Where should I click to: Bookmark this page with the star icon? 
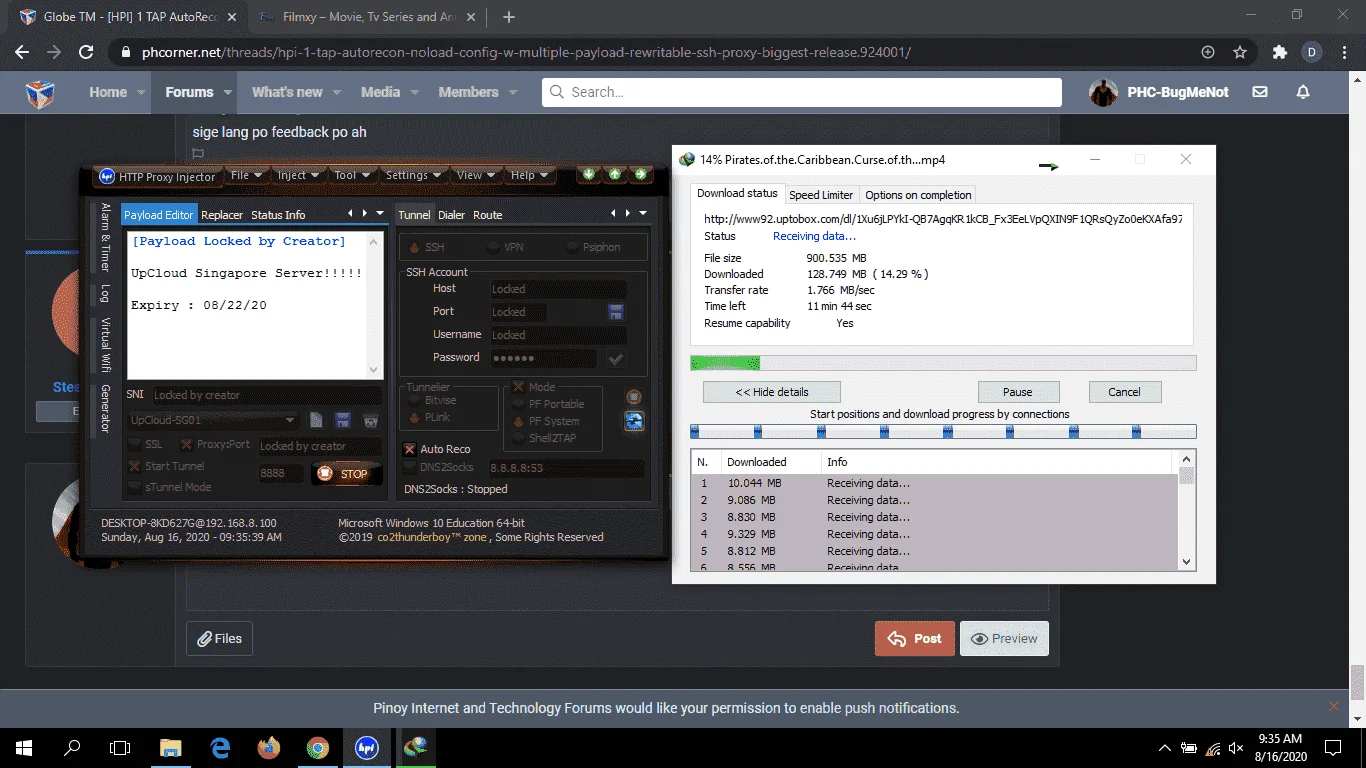(x=1240, y=52)
